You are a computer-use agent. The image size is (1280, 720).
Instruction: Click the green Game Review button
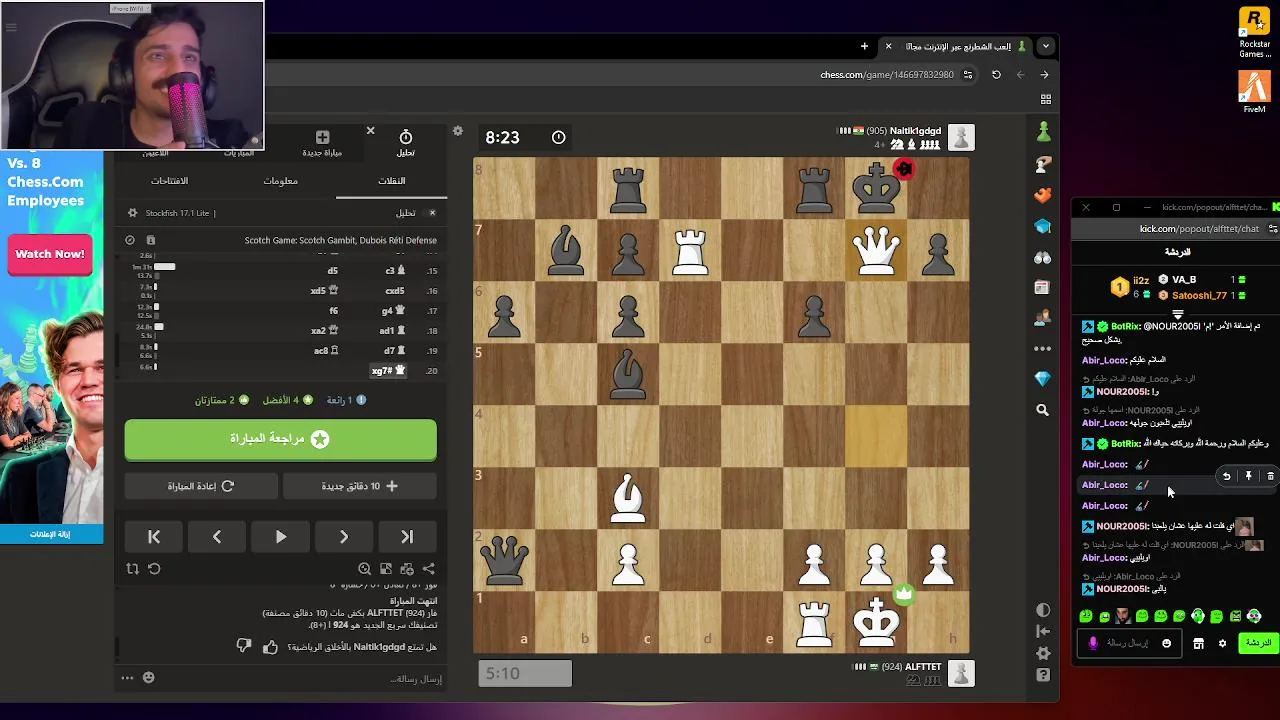(x=281, y=439)
